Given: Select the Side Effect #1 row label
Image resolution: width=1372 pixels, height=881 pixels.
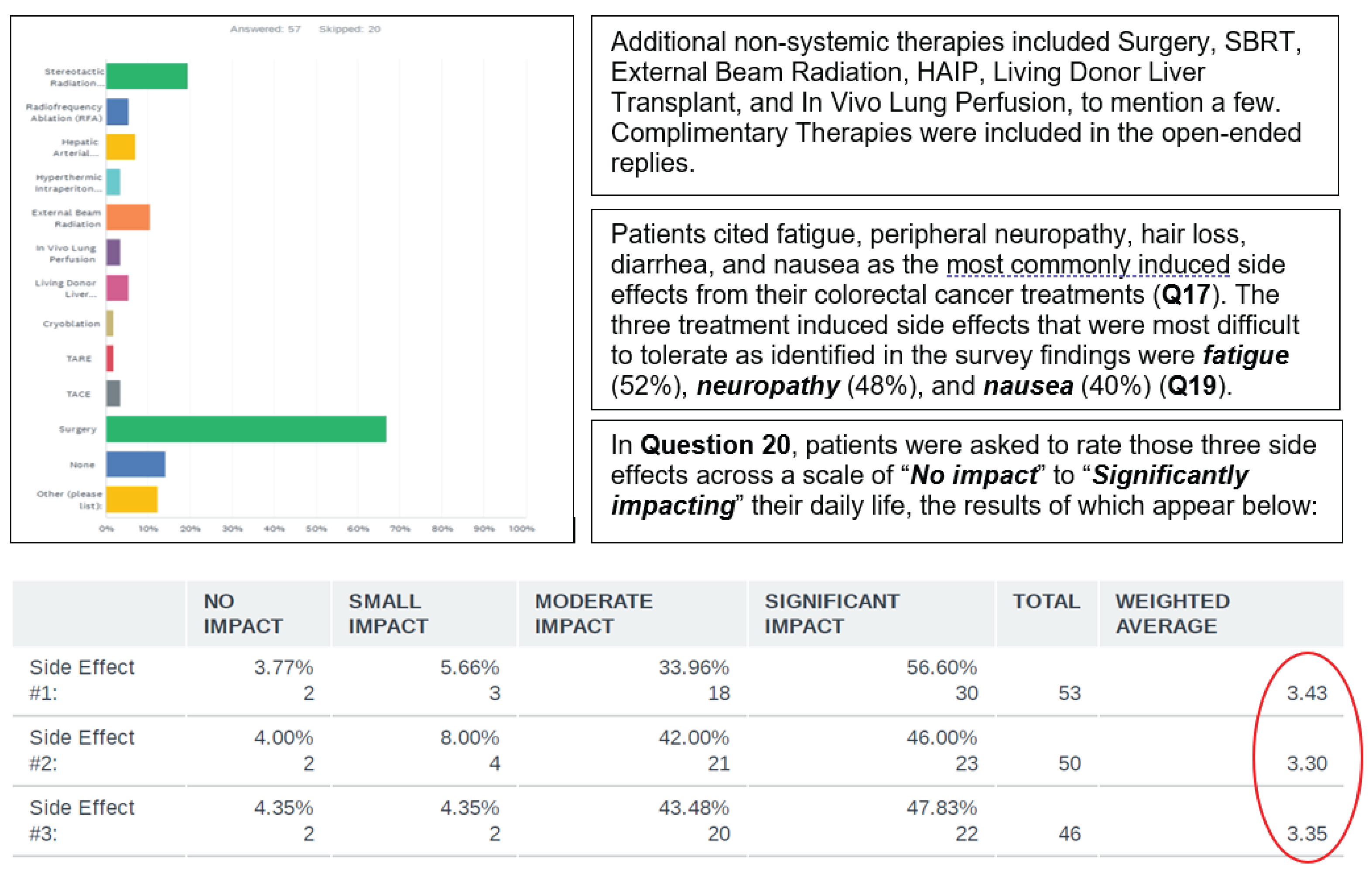Looking at the screenshot, I should coord(82,680).
